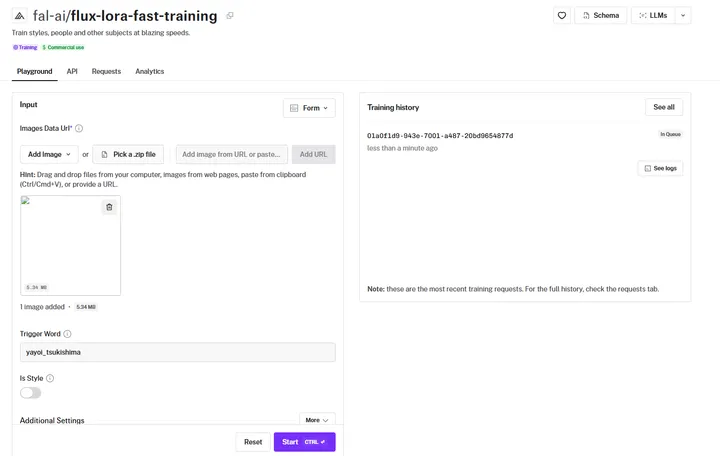Click See all in Training history
This screenshot has width=720, height=456.
(664, 107)
